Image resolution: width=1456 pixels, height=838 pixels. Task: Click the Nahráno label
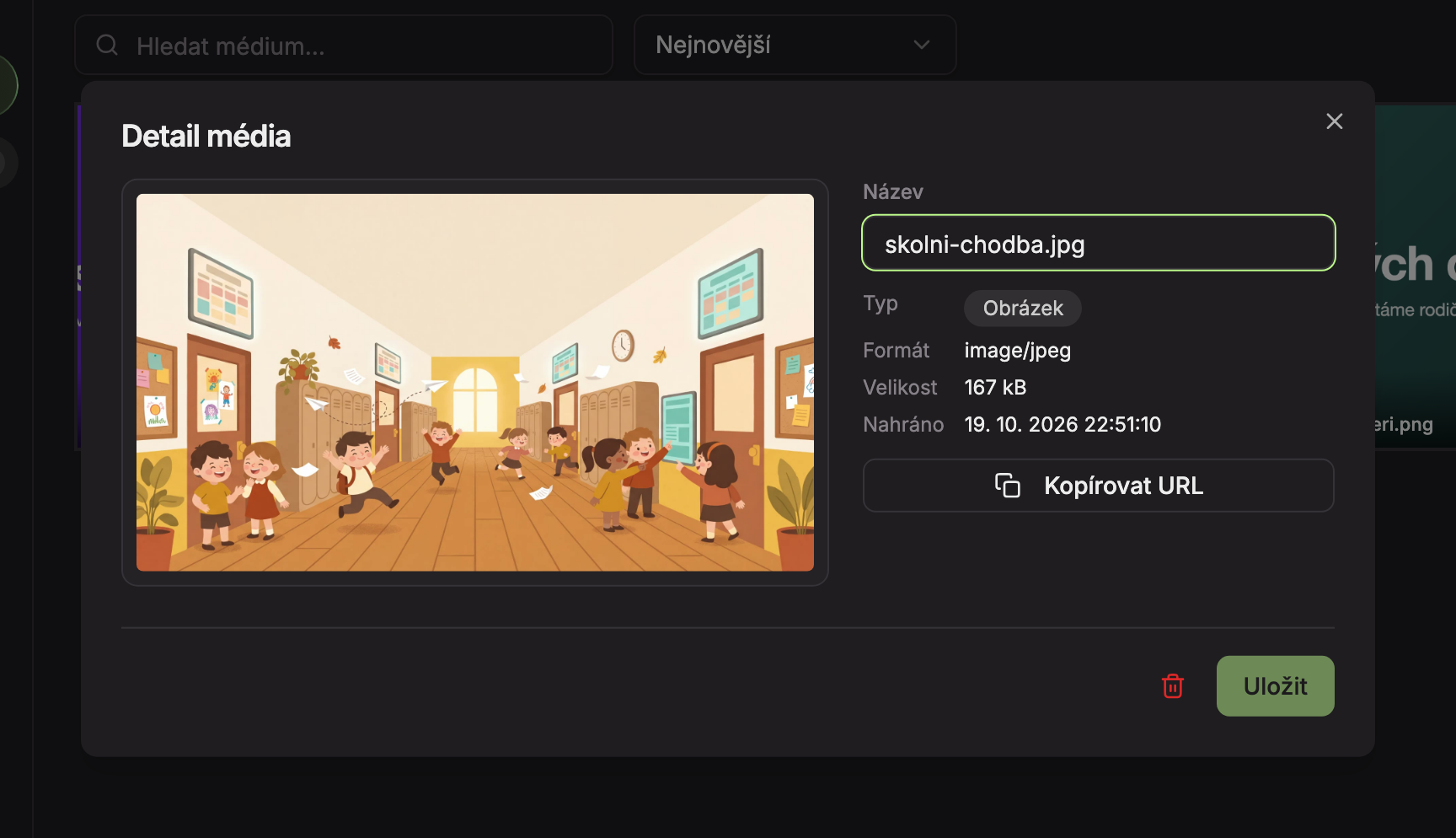tap(903, 425)
